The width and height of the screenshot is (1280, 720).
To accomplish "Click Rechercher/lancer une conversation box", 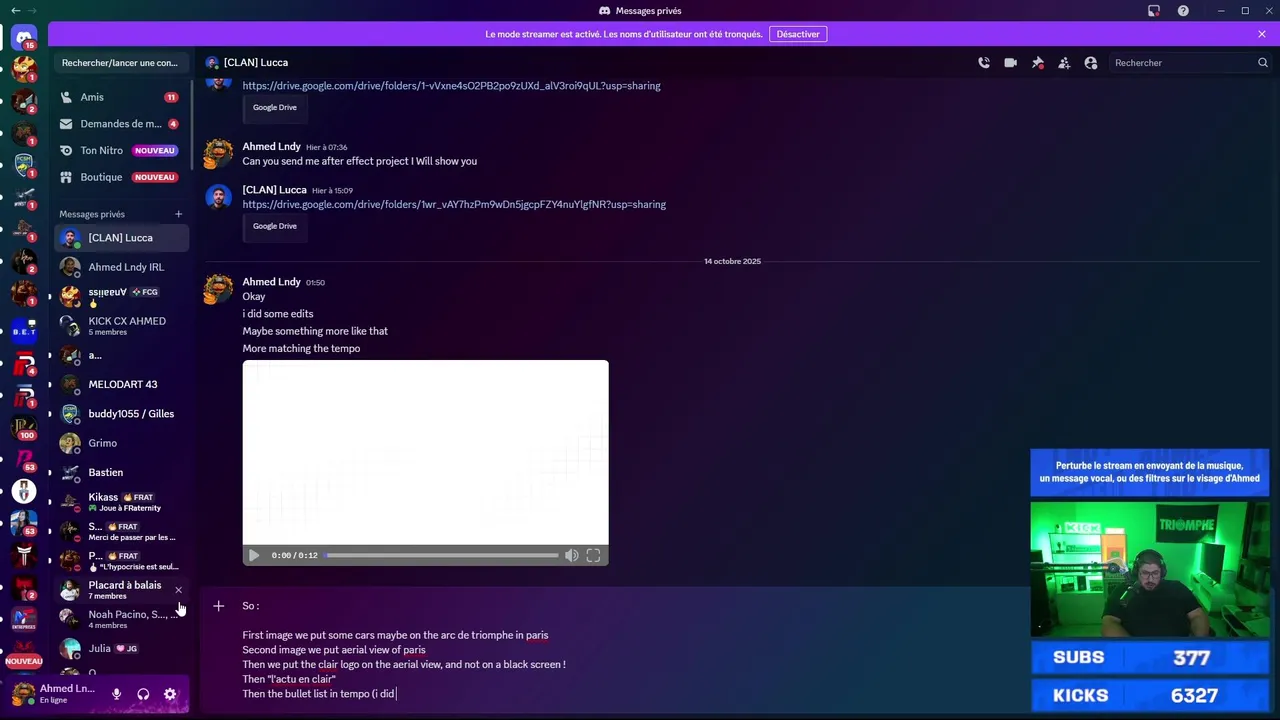I will [x=120, y=63].
